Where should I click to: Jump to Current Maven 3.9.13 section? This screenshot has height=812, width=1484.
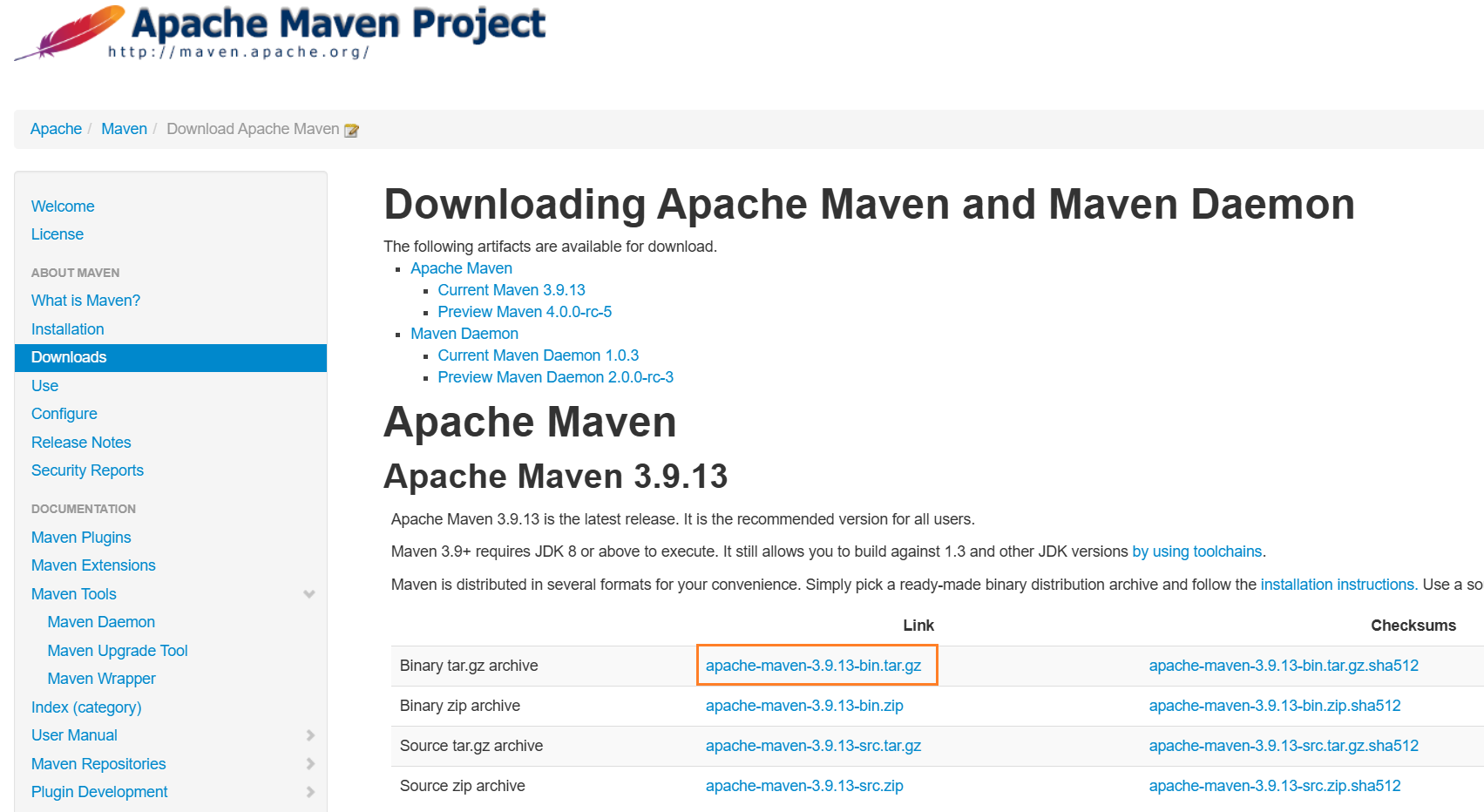click(x=512, y=290)
